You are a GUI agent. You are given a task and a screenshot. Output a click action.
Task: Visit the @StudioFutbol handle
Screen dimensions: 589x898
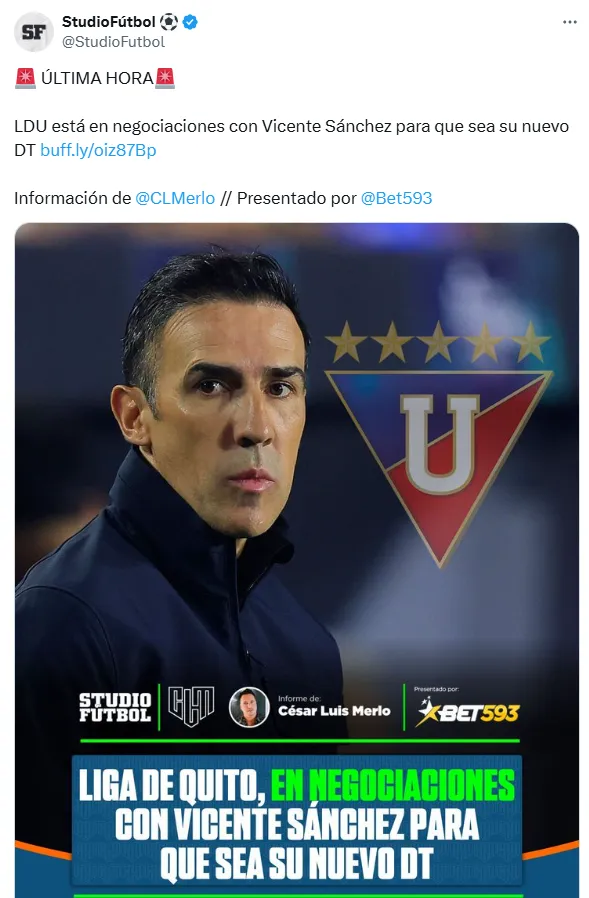113,42
